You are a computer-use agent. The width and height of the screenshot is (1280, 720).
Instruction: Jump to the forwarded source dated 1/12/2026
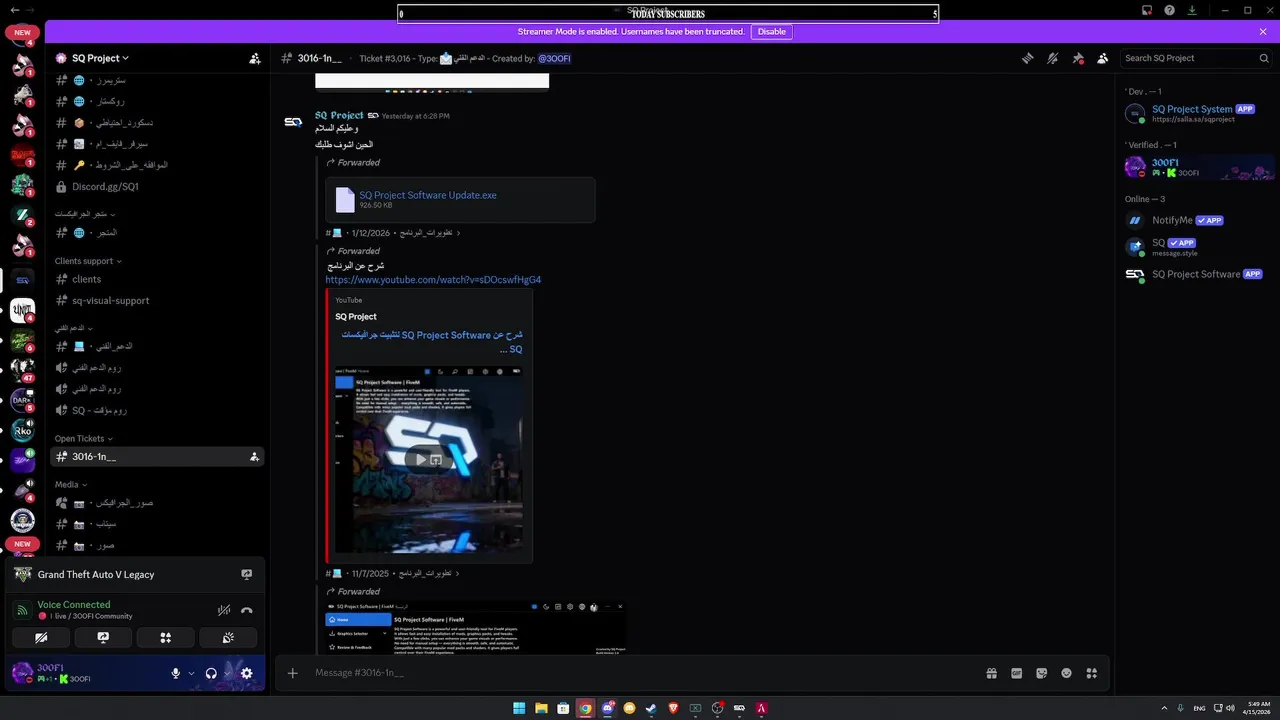(x=393, y=233)
